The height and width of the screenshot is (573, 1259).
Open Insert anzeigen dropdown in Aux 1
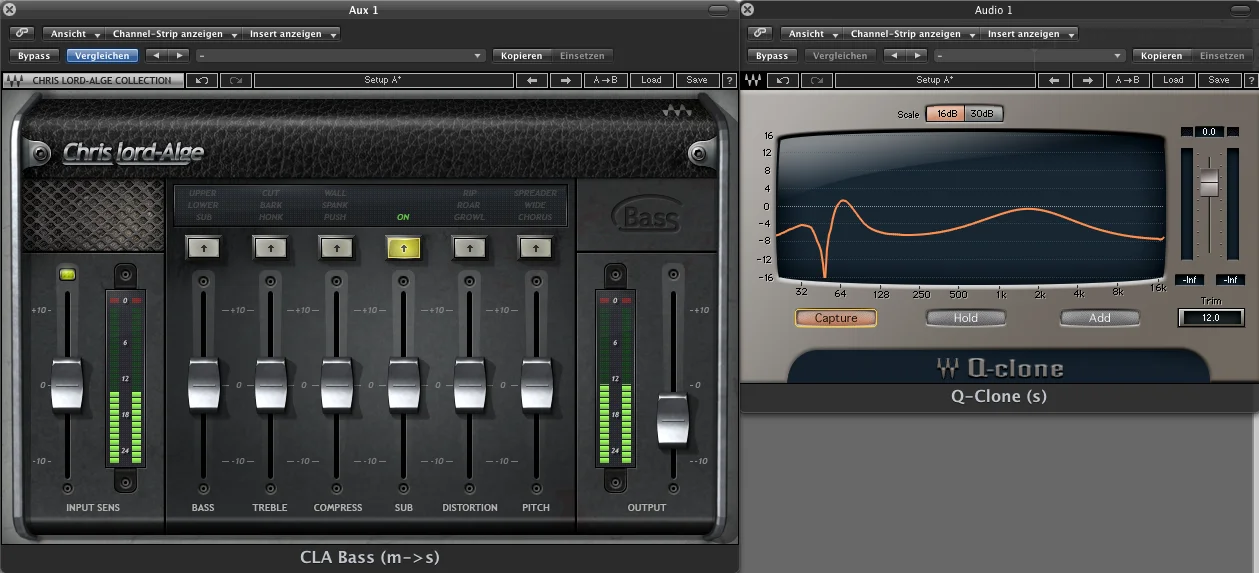[291, 34]
